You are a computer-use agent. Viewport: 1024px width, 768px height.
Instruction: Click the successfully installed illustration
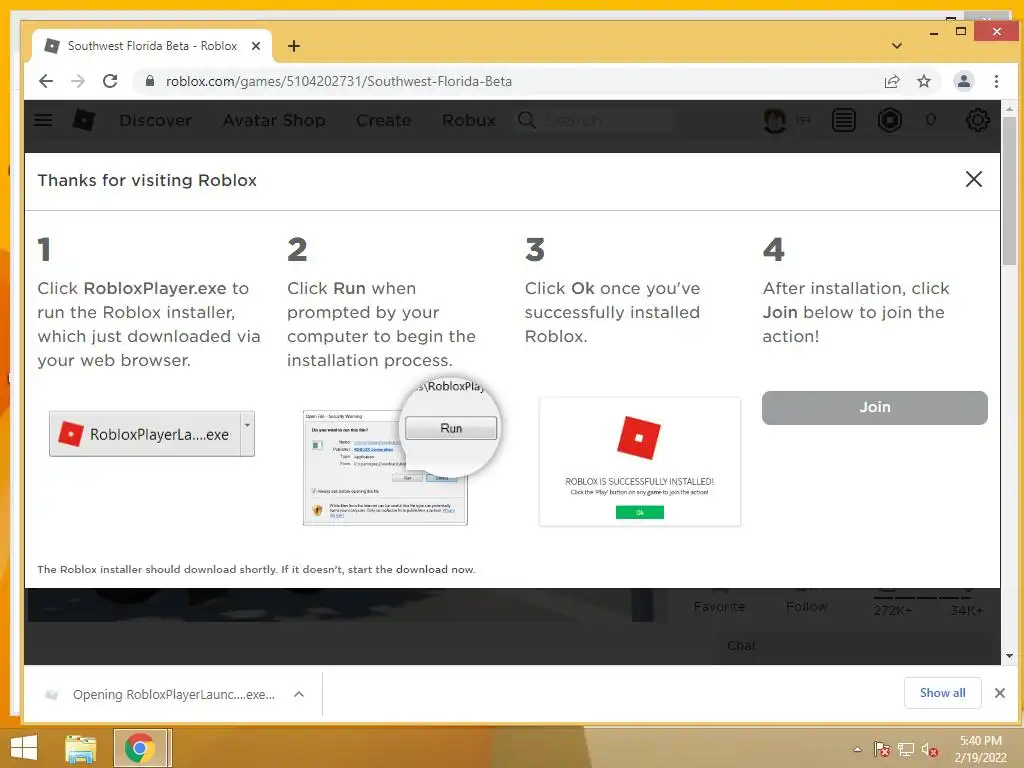point(640,461)
